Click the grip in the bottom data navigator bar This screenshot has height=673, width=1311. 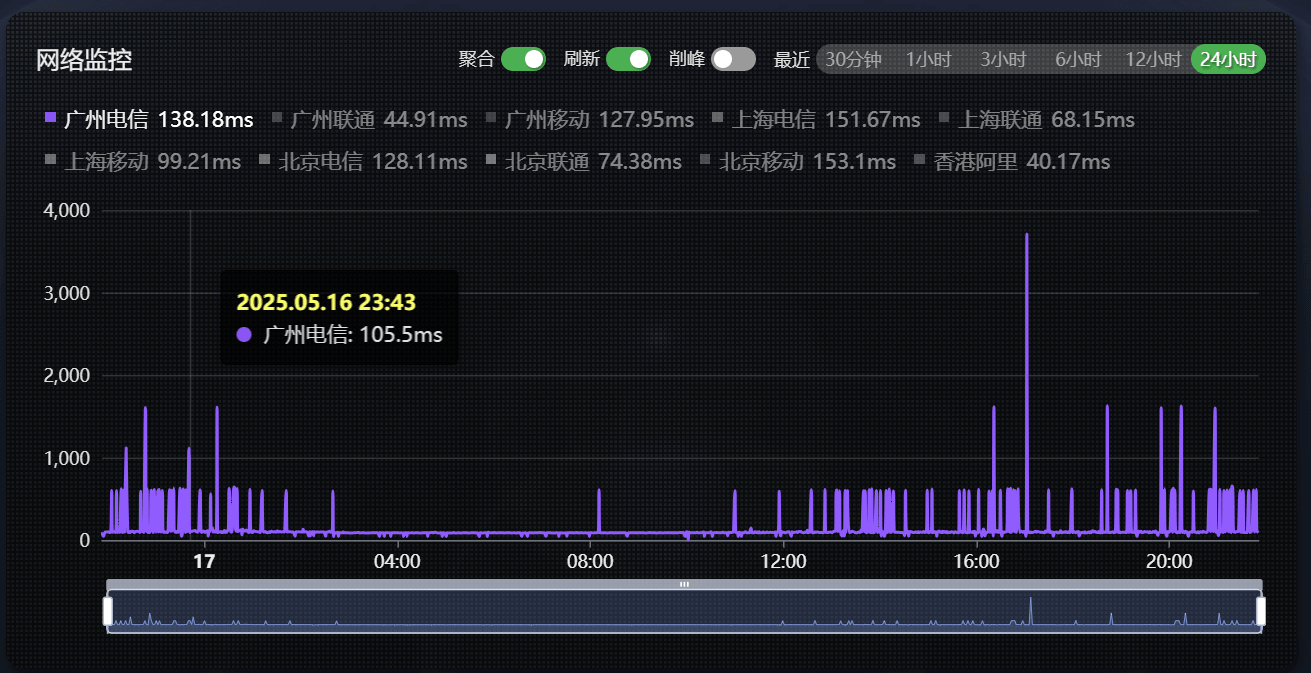coord(684,584)
